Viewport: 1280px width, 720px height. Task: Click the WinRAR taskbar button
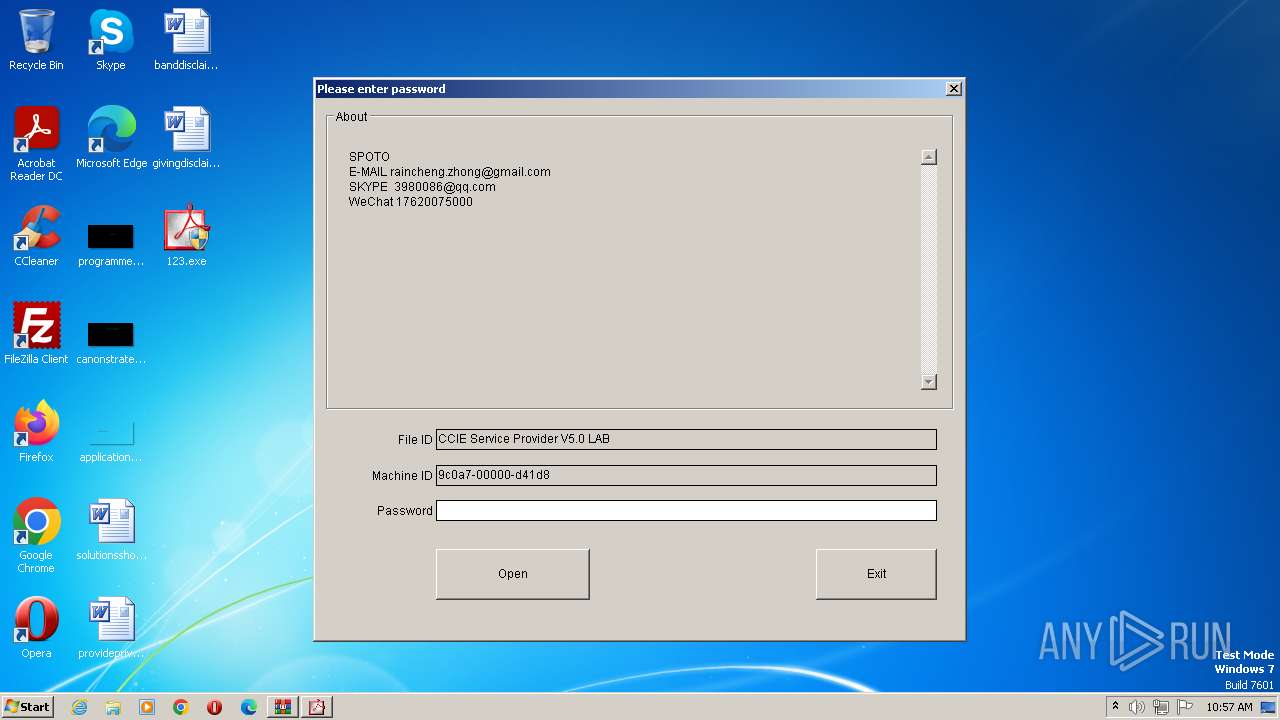(283, 707)
